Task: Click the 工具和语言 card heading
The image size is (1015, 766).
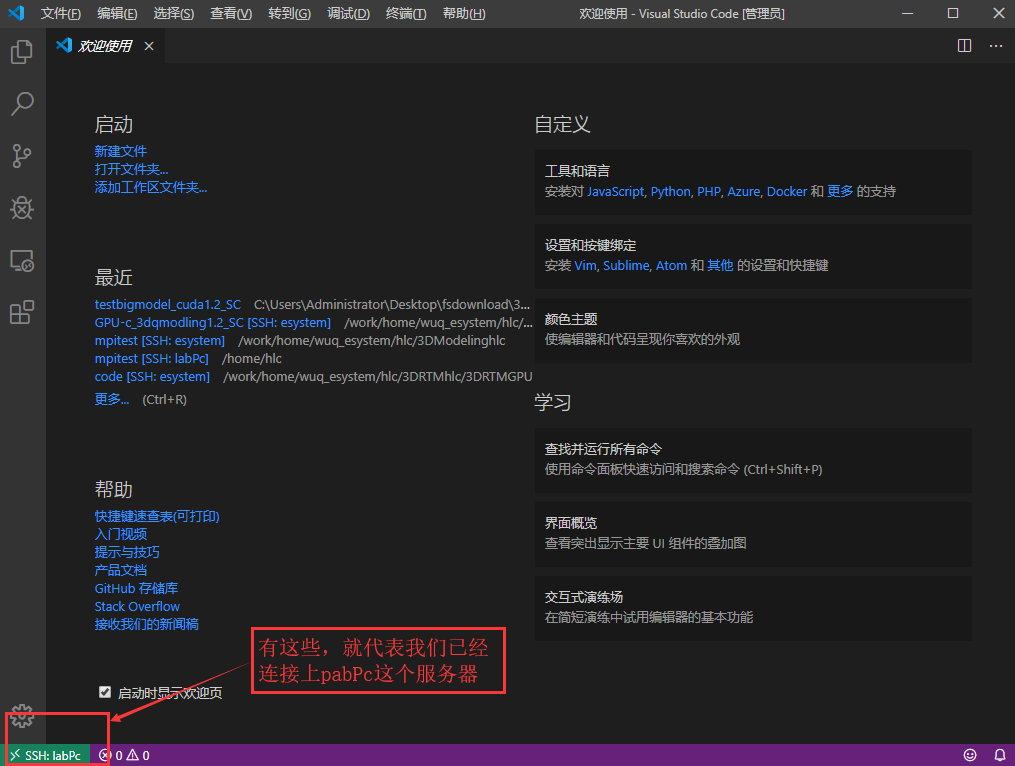Action: click(577, 171)
